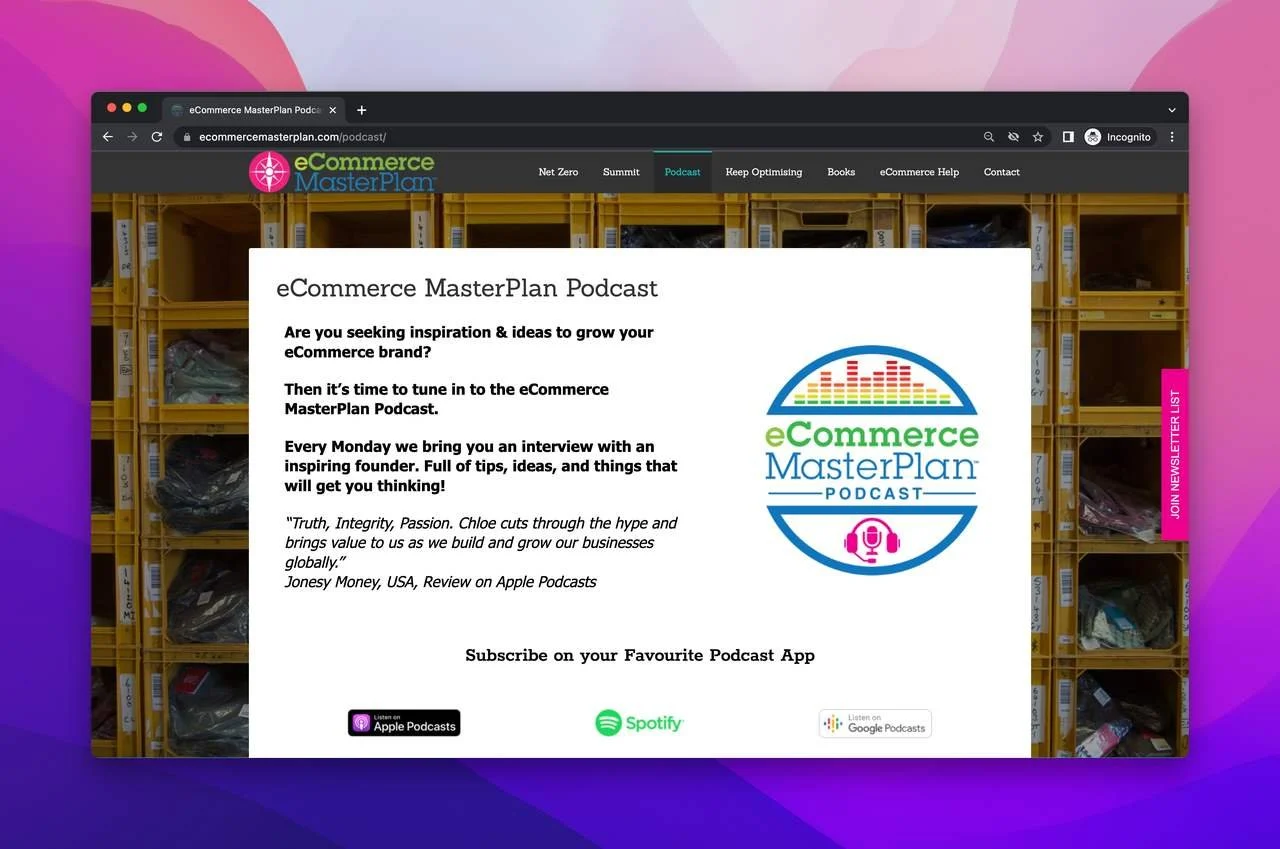Open the pink Join Newsletter List tab
The width and height of the screenshot is (1280, 849).
1174,454
